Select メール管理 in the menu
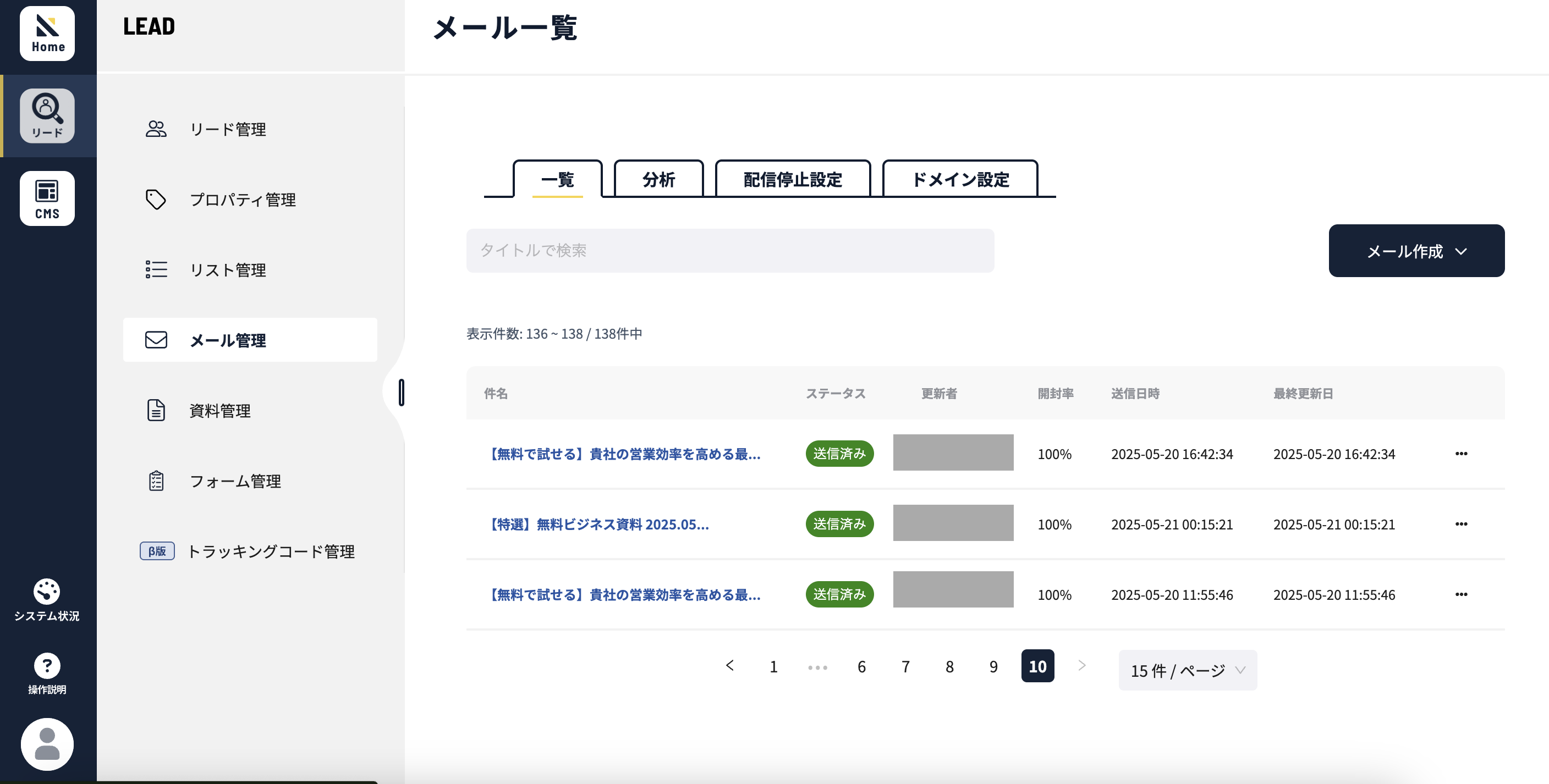Viewport: 1549px width, 784px height. tap(250, 340)
